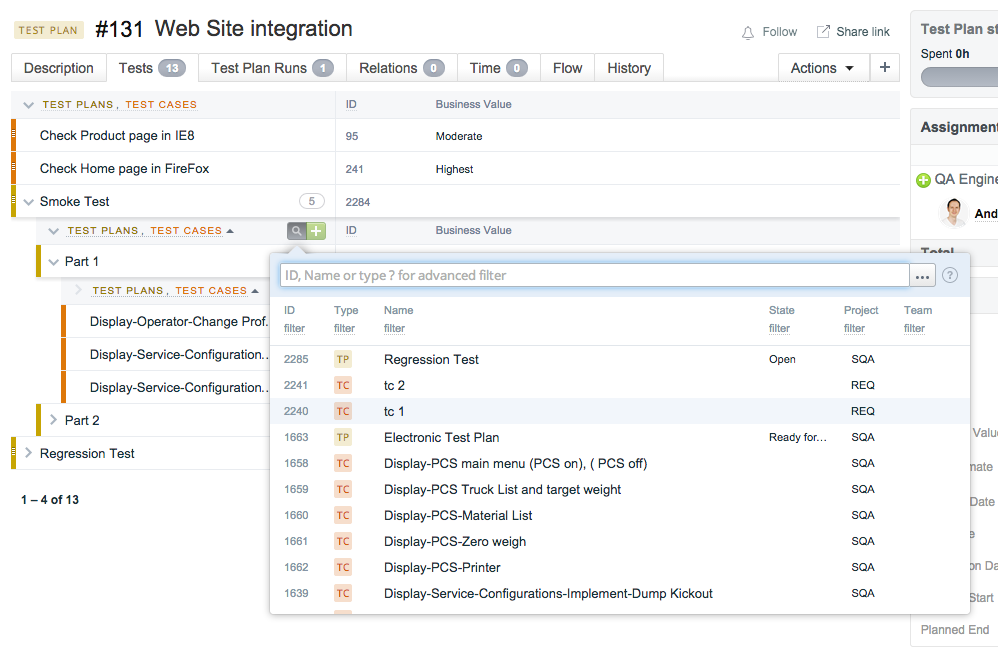This screenshot has height=663, width=998.
Task: Click the highlighted tc 1 result name
Action: 394,412
